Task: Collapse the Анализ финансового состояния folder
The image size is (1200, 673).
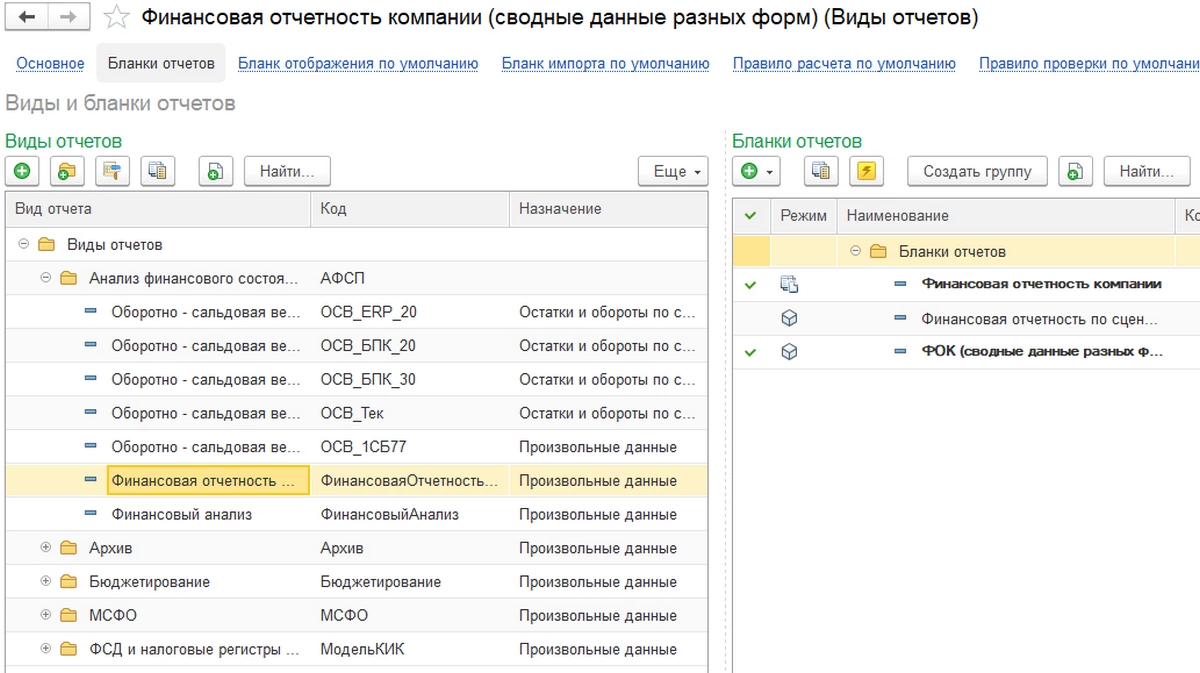Action: (45, 278)
